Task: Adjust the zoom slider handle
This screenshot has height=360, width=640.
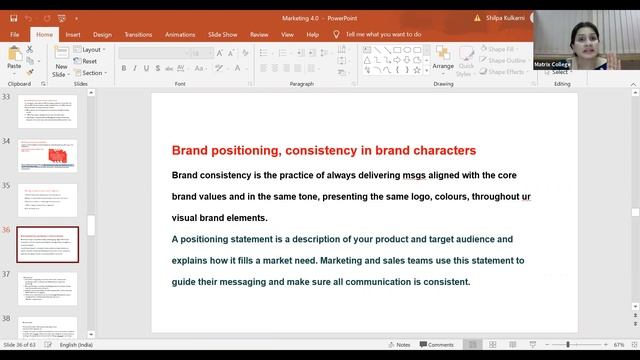Action: [x=568, y=345]
